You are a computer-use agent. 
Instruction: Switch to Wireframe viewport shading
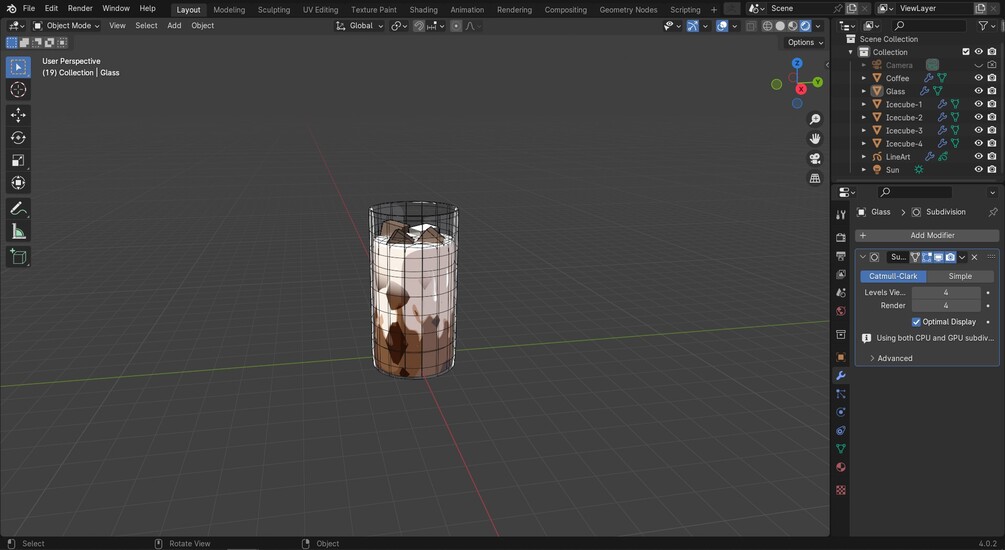click(767, 26)
